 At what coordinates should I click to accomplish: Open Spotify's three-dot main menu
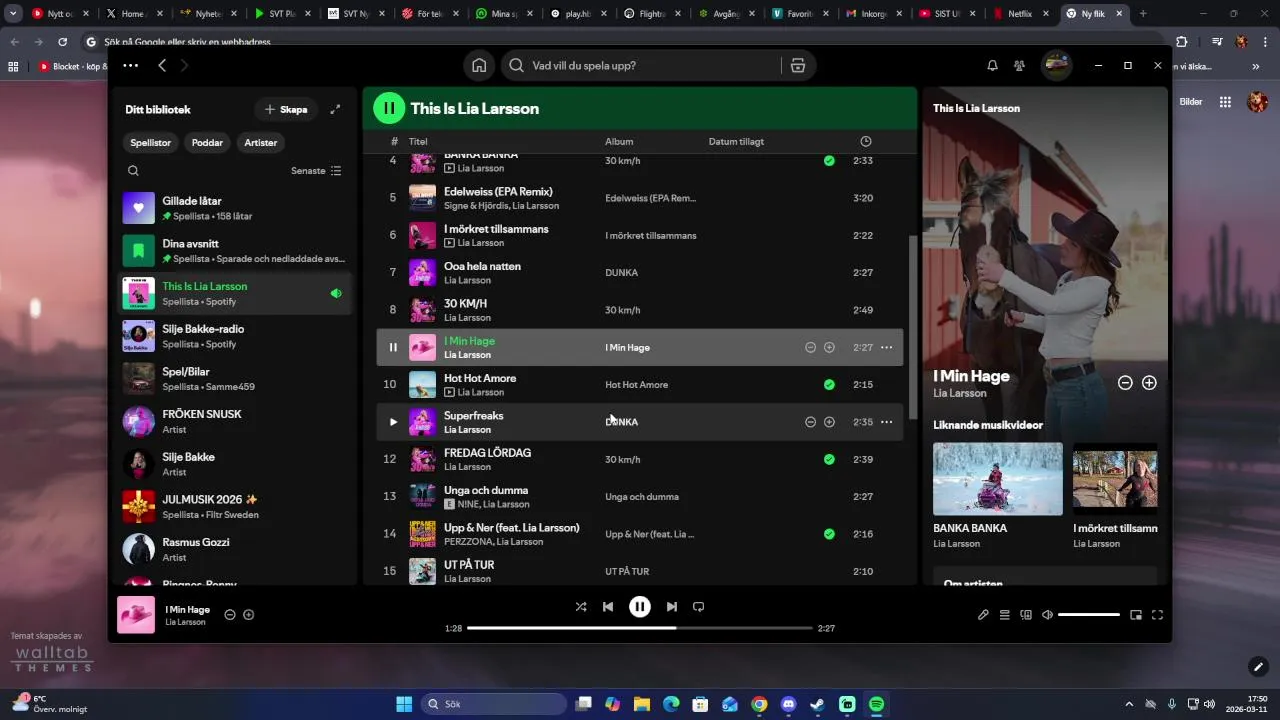pos(131,65)
